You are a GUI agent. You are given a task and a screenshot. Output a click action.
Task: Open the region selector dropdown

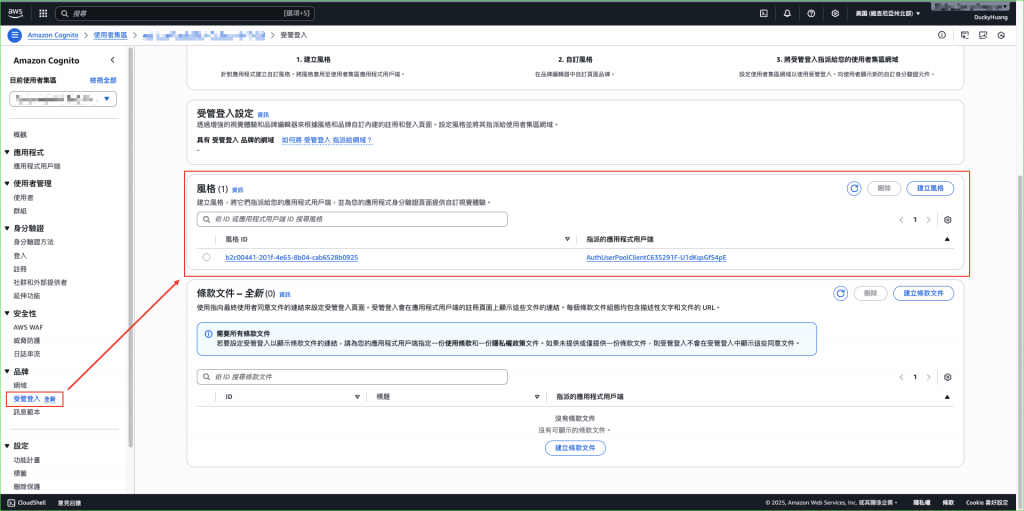(888, 13)
